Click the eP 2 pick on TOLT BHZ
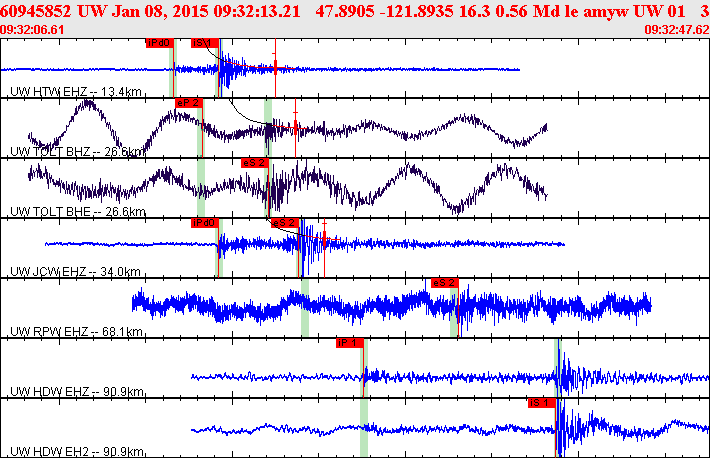Image resolution: width=710 pixels, height=458 pixels. tap(189, 103)
